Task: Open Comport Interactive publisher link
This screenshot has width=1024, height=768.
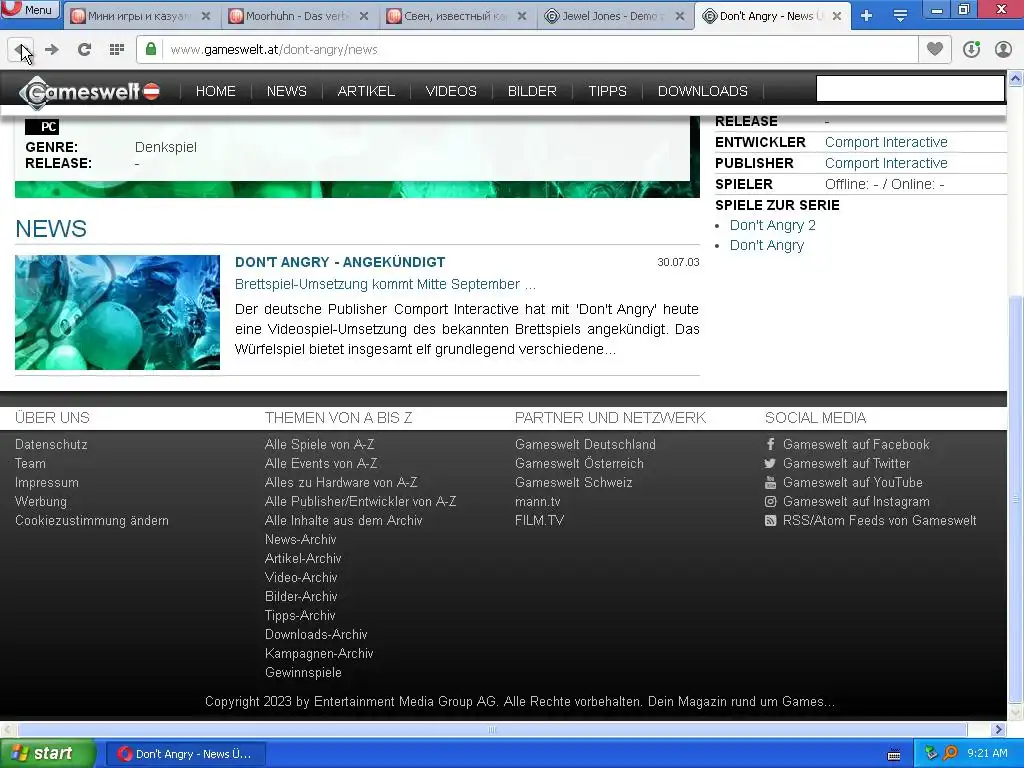Action: coord(886,163)
